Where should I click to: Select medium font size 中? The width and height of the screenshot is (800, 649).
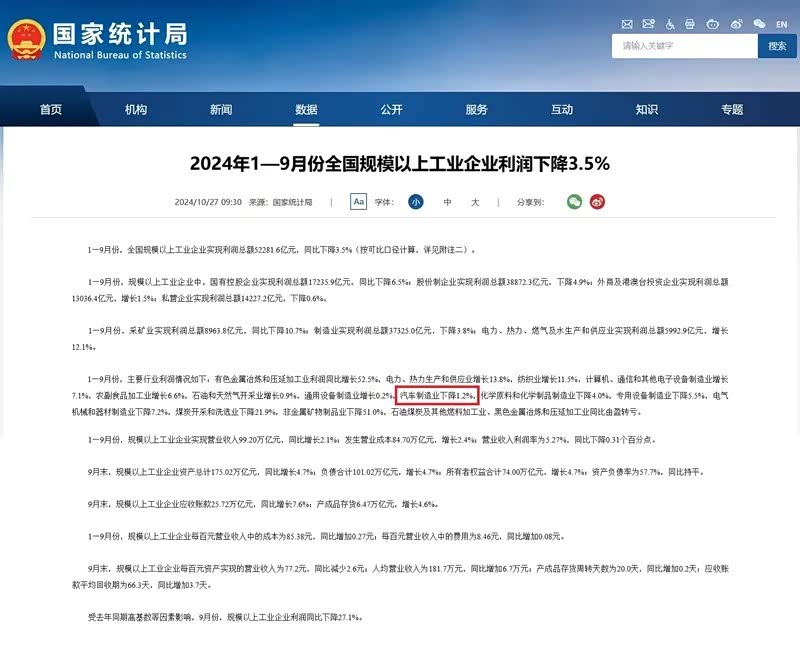(447, 202)
